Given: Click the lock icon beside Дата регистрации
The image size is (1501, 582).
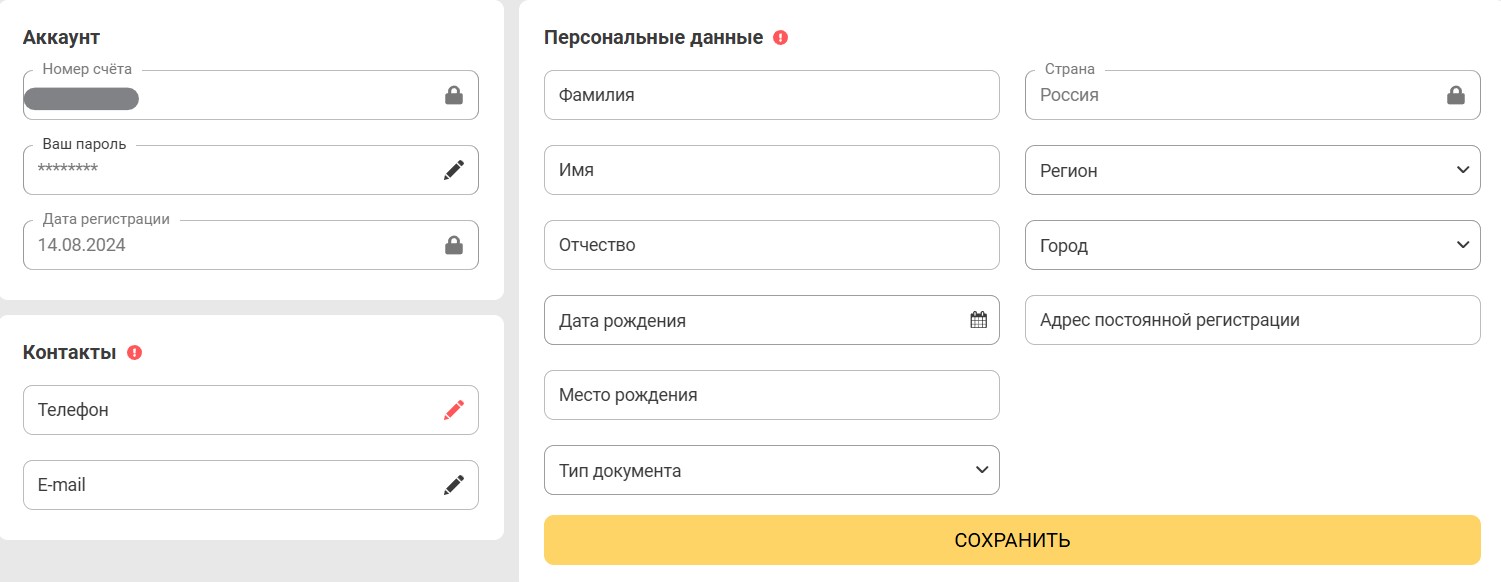Looking at the screenshot, I should (453, 244).
